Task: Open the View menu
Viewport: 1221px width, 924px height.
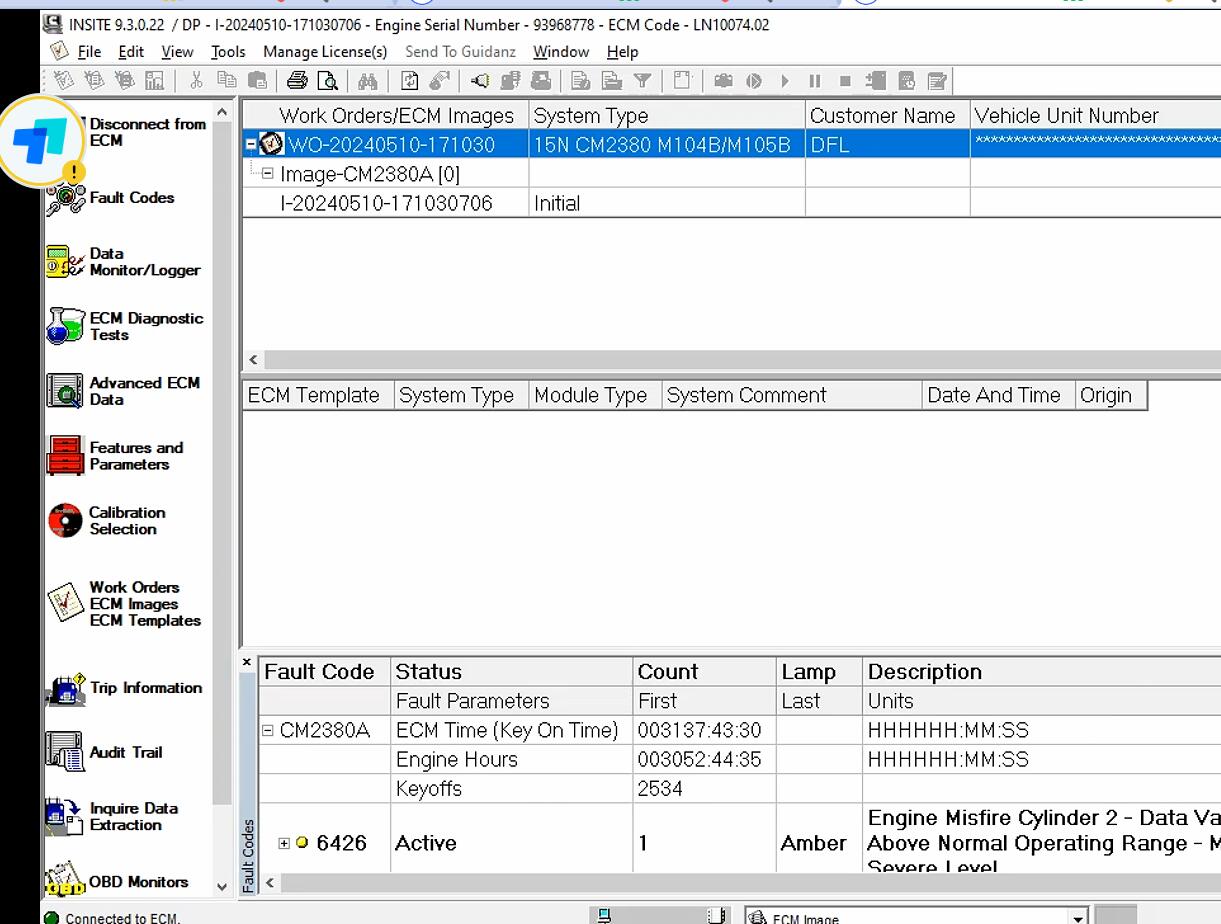Action: pyautogui.click(x=177, y=52)
